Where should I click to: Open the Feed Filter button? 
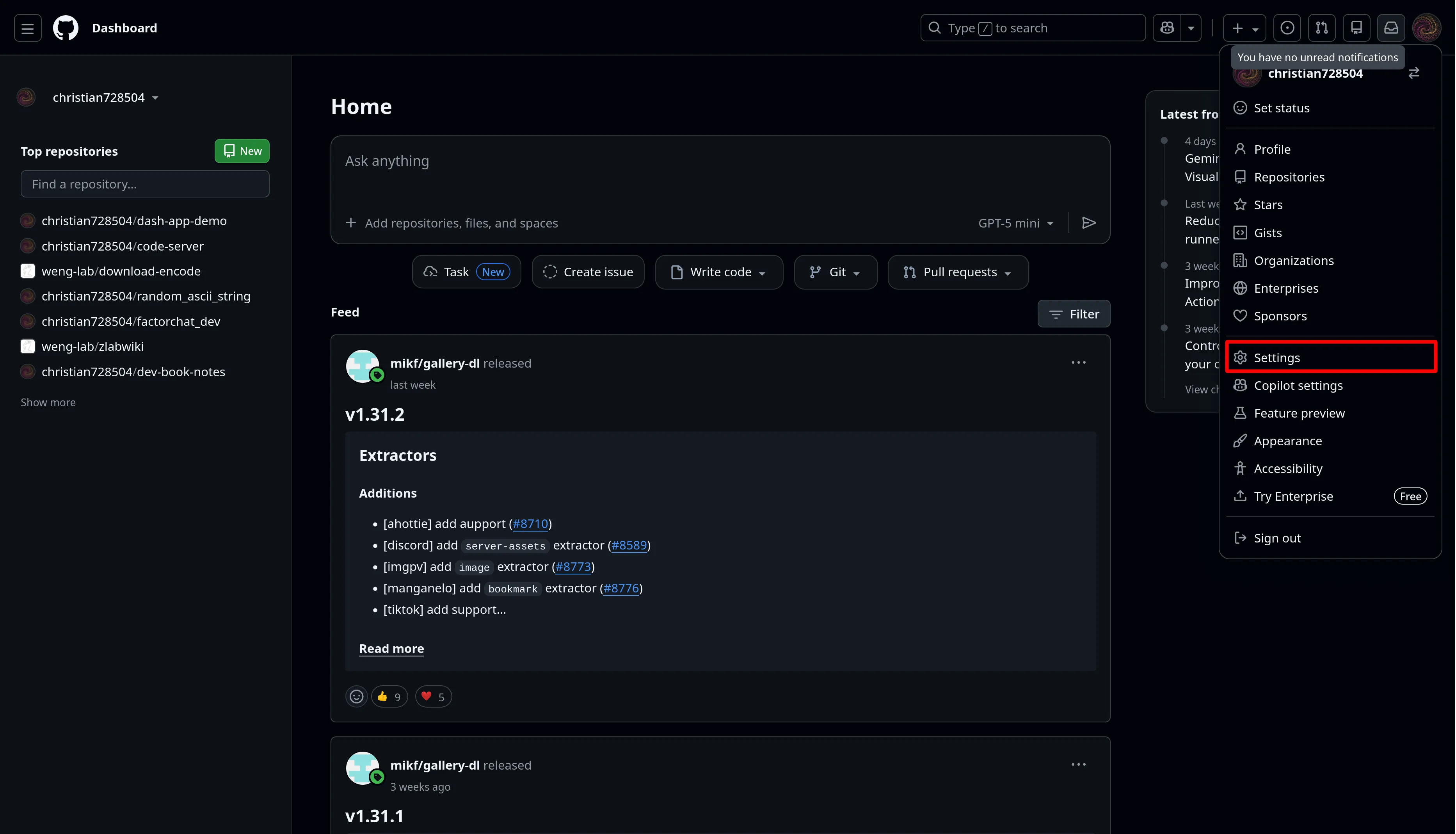click(x=1074, y=314)
